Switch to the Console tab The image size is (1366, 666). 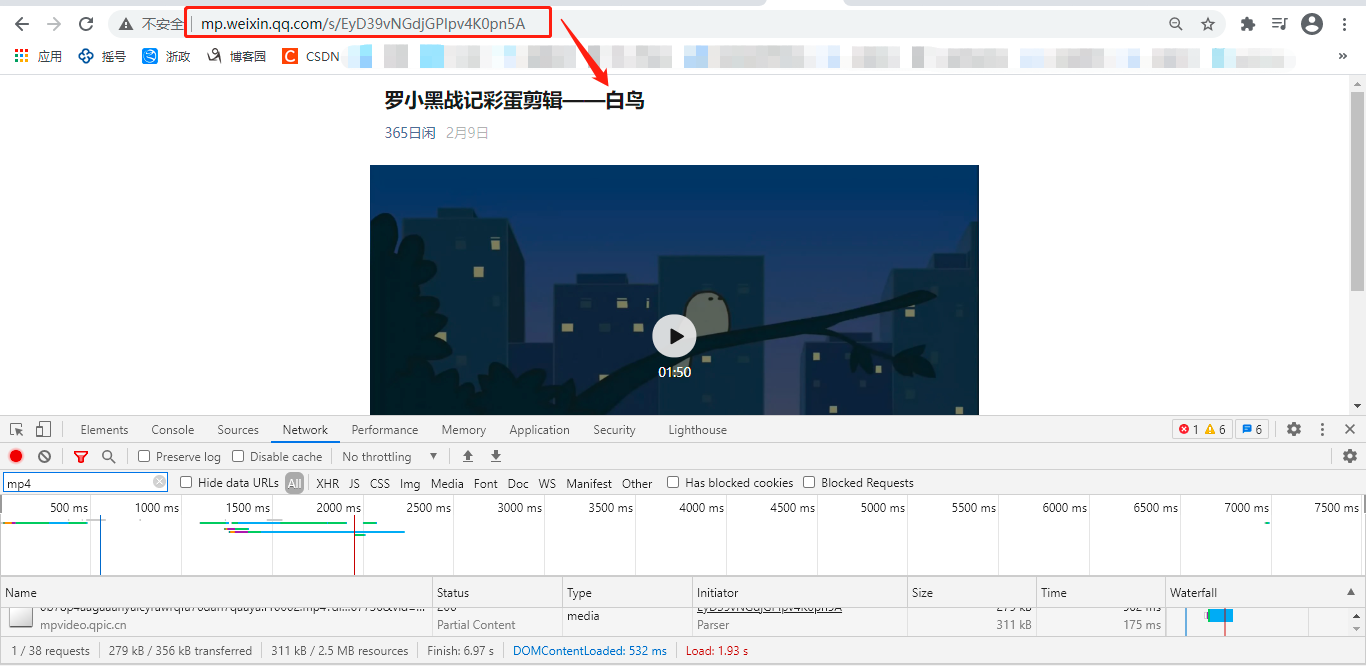click(x=173, y=430)
